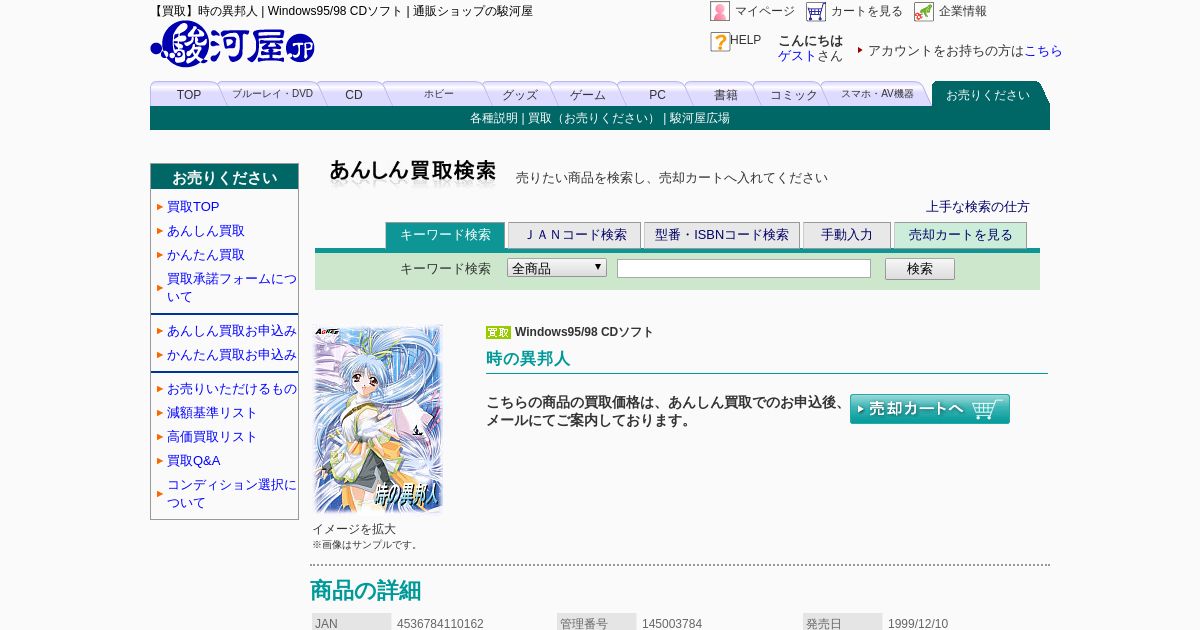
Task: Click the 商品の詳細 heading
Action: pos(366,590)
